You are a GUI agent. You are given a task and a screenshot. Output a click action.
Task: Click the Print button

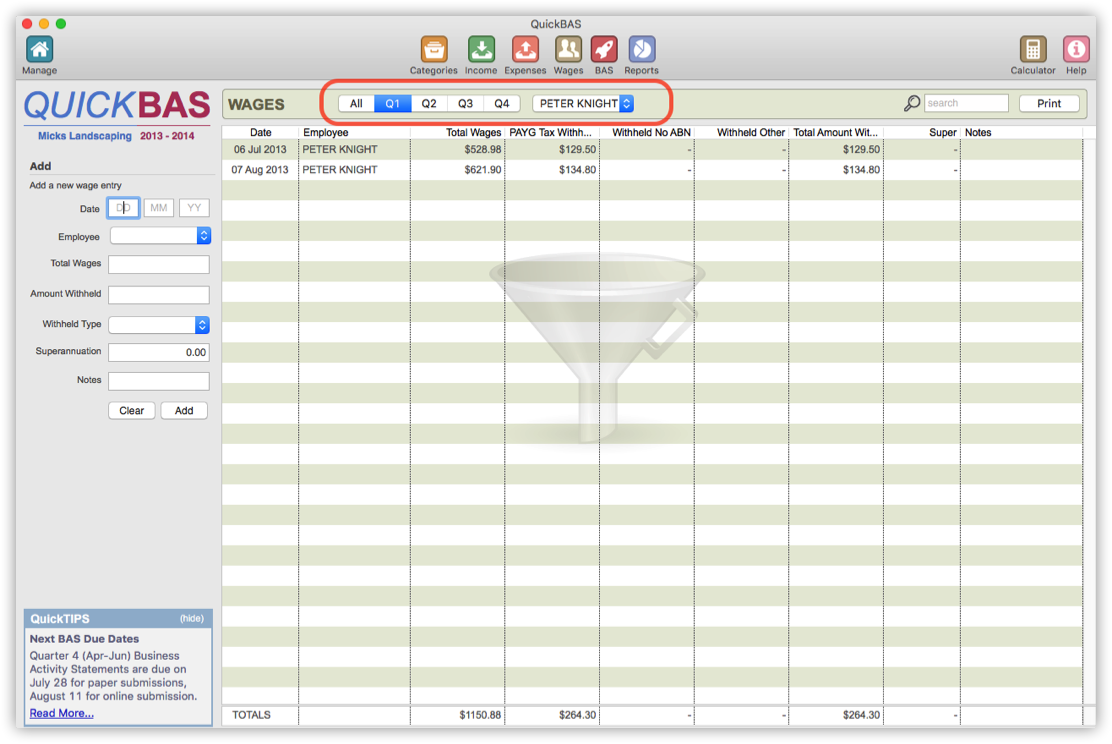click(x=1049, y=103)
